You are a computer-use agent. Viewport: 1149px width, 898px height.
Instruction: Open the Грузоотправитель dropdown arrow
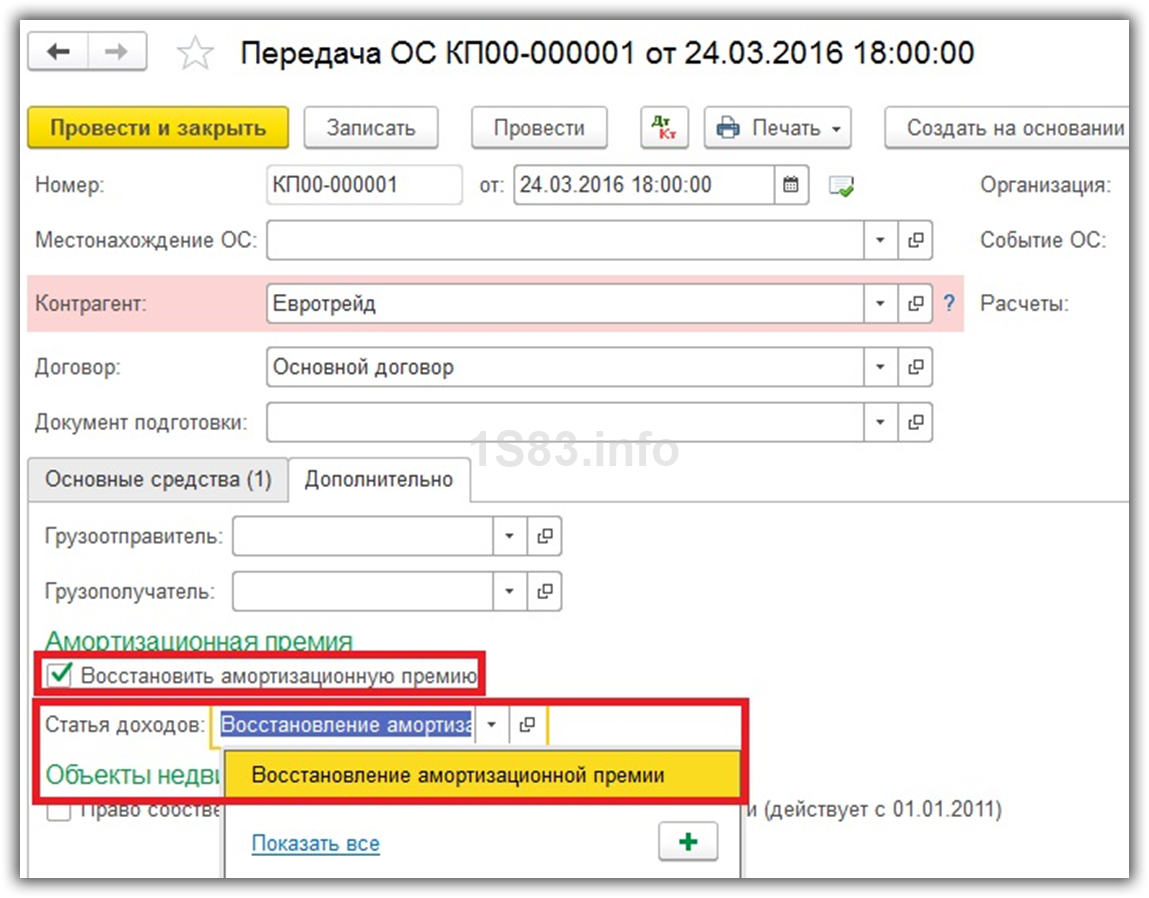[509, 537]
